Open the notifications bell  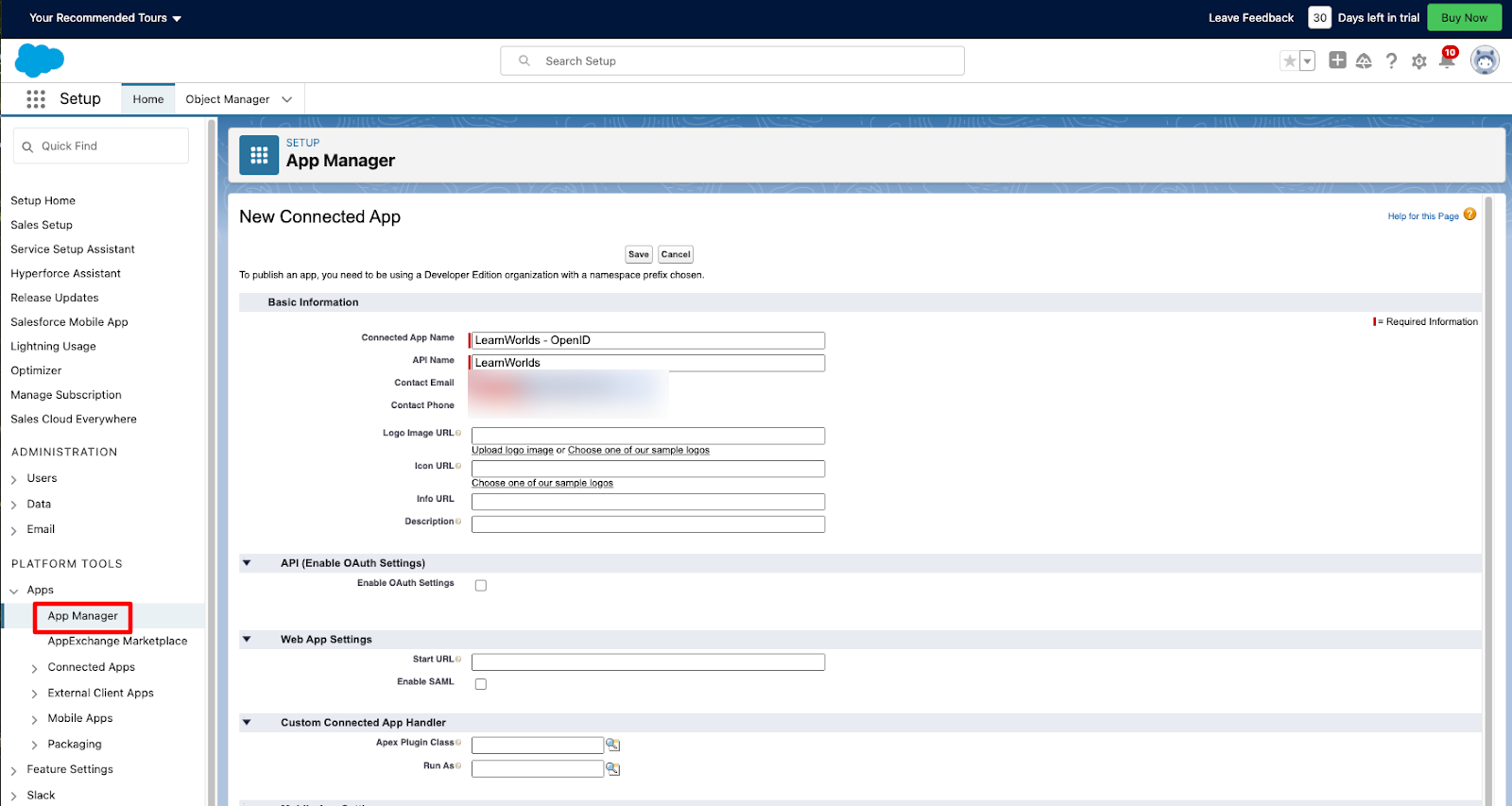(x=1447, y=60)
